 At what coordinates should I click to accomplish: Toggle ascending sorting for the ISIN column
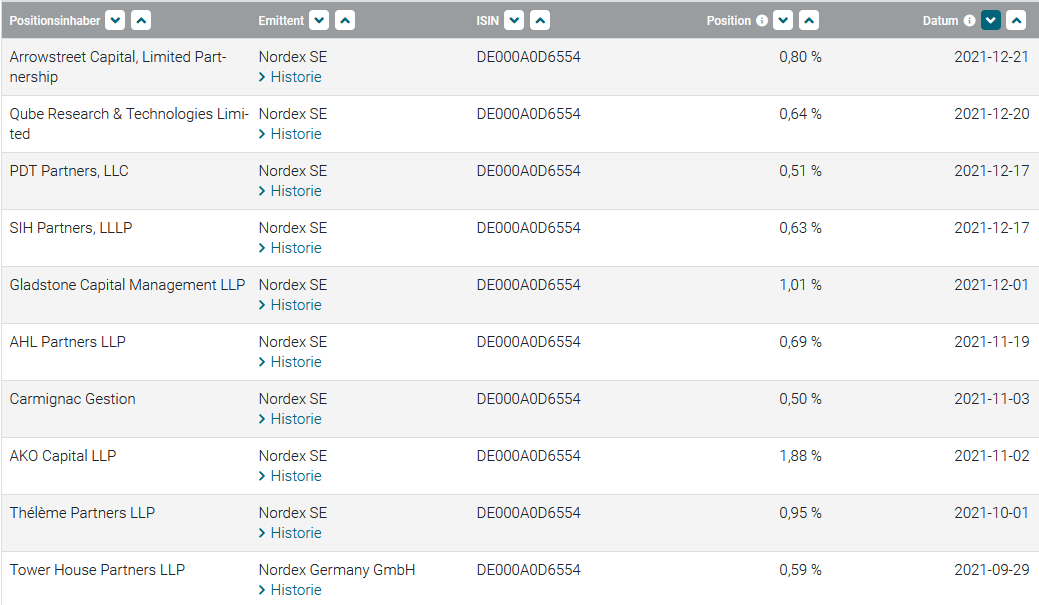(539, 20)
